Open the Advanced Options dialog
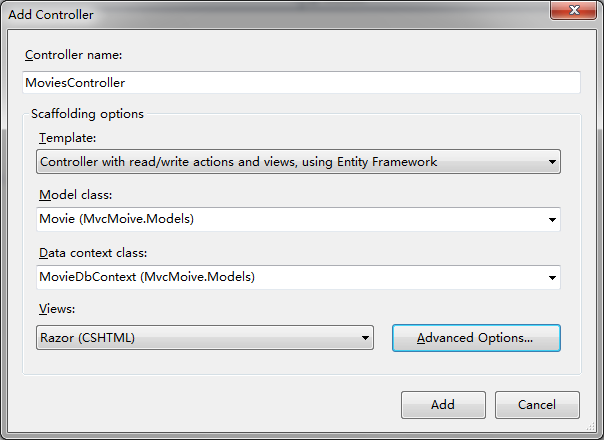This screenshot has height=440, width=605. [x=476, y=338]
